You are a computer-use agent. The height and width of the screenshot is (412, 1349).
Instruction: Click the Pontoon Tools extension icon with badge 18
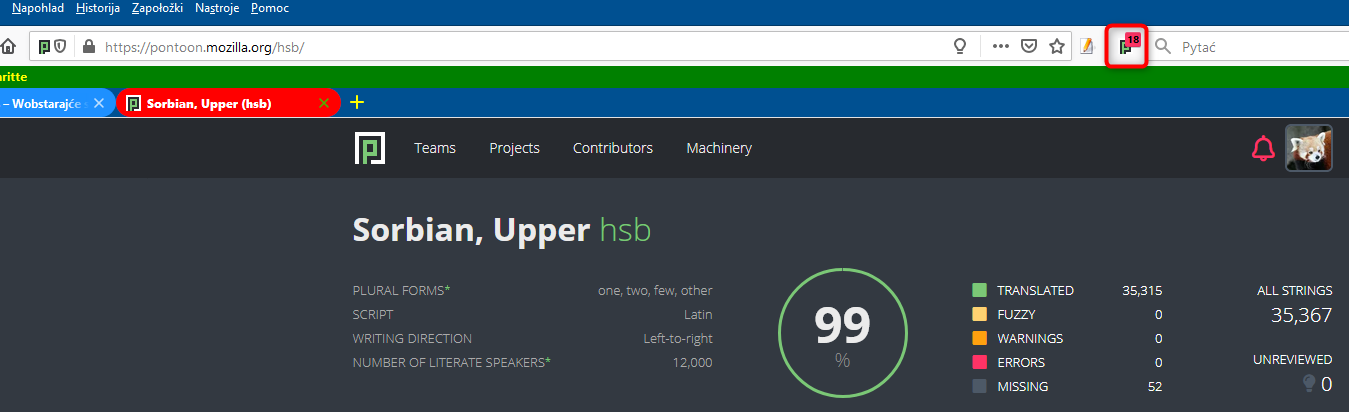coord(1126,47)
